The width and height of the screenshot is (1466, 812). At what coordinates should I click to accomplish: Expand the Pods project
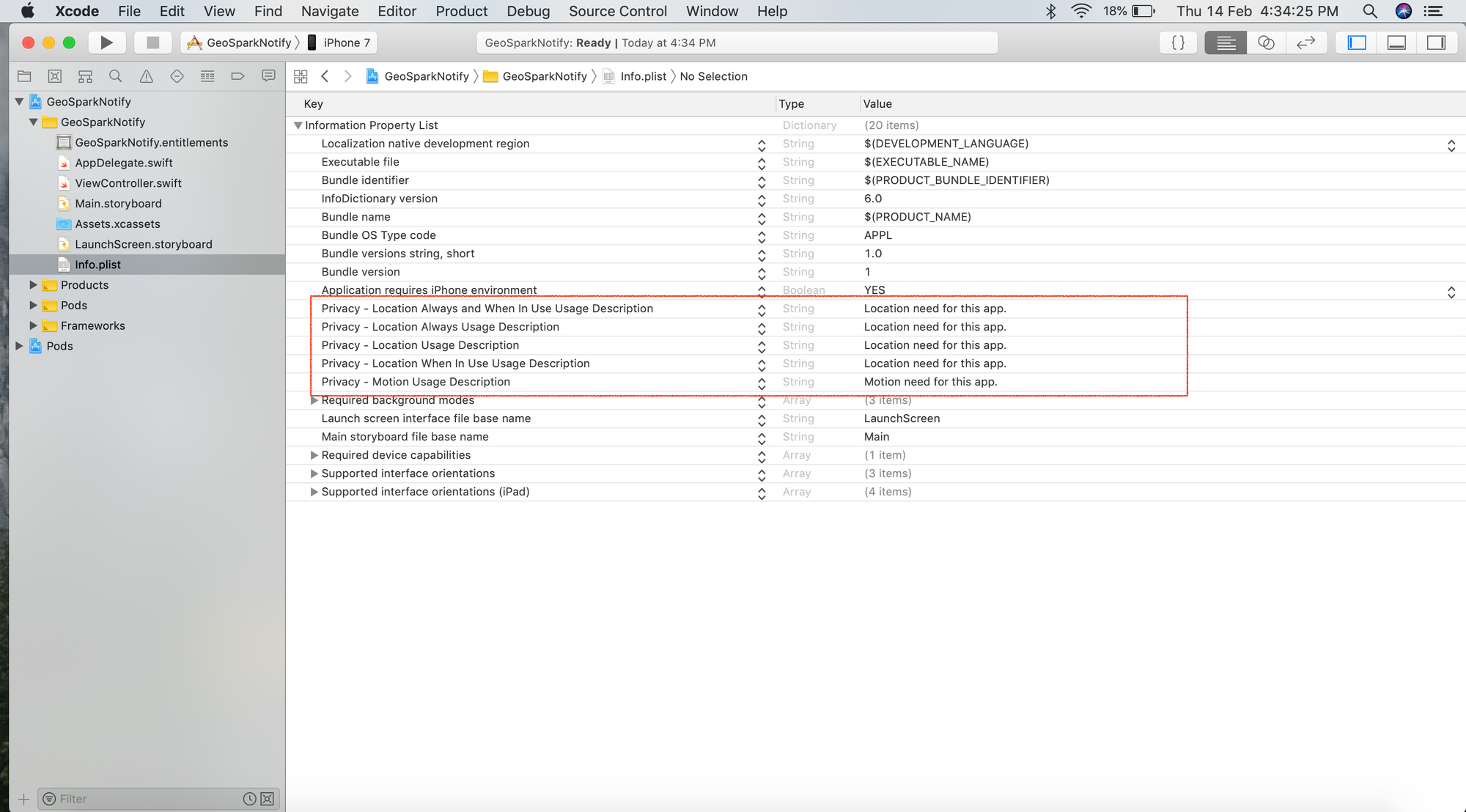tap(19, 346)
